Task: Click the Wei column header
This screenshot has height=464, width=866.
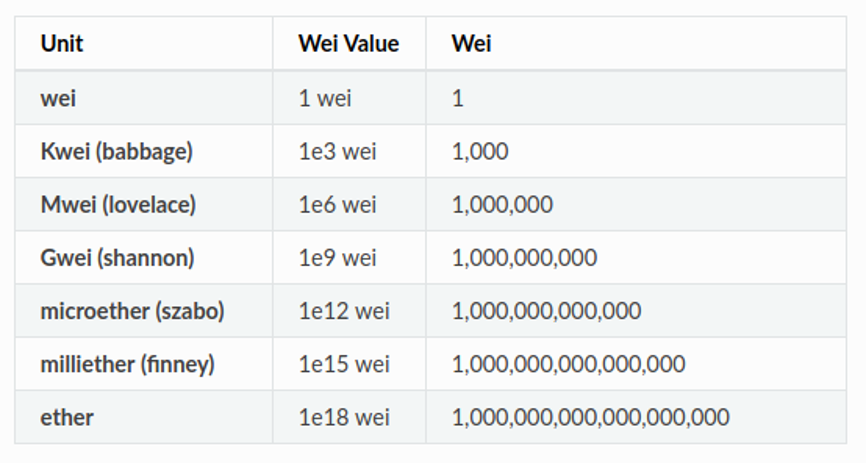Action: [471, 44]
